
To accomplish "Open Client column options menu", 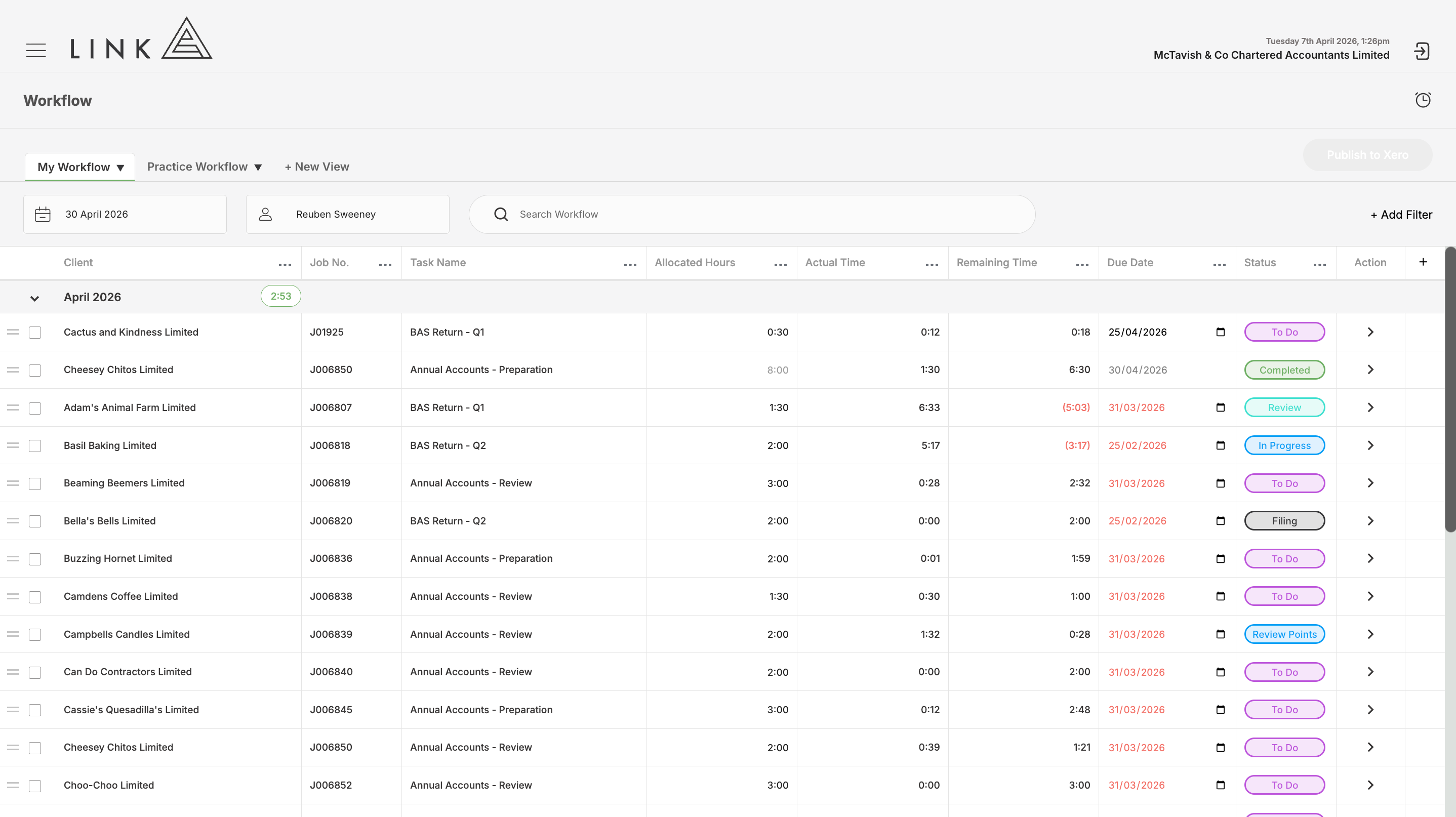I will pyautogui.click(x=285, y=264).
